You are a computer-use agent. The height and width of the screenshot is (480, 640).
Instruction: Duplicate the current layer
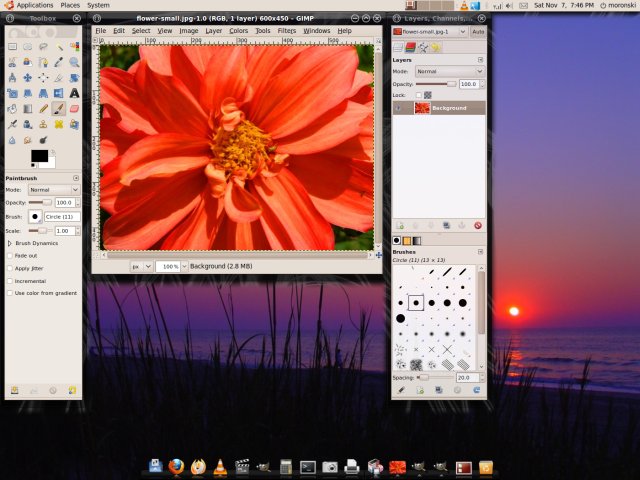tap(447, 225)
